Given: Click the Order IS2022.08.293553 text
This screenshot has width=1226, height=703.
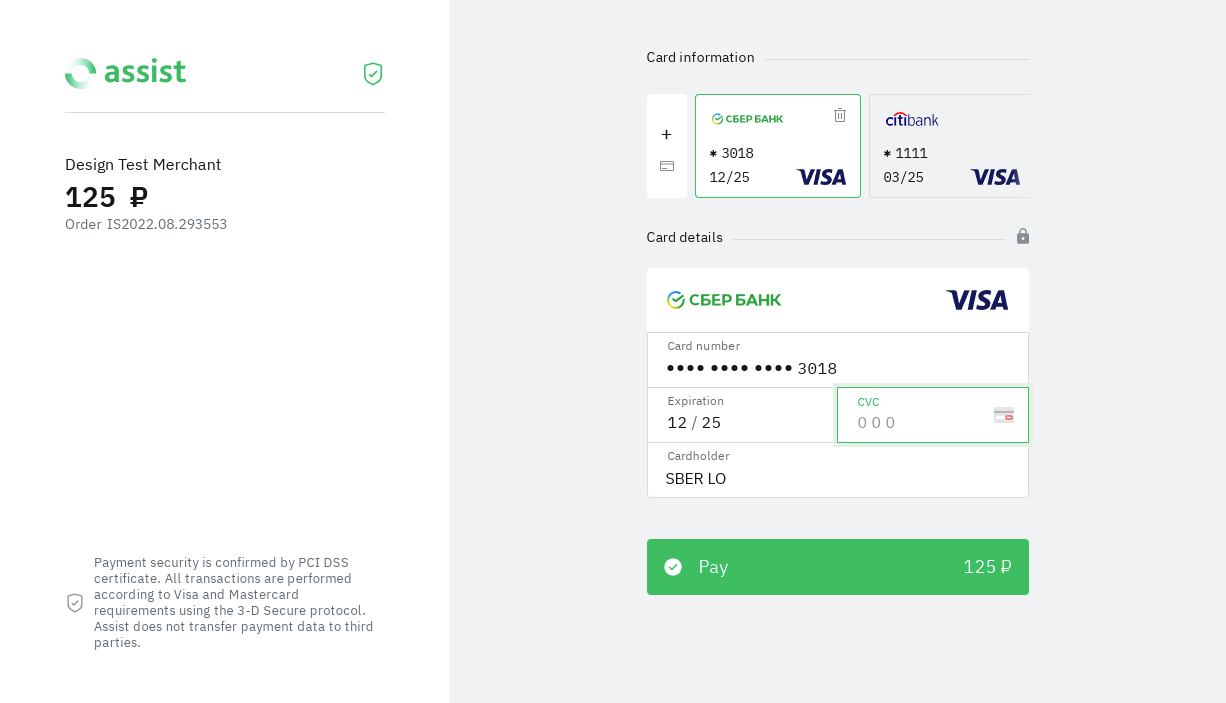Looking at the screenshot, I should pos(146,224).
